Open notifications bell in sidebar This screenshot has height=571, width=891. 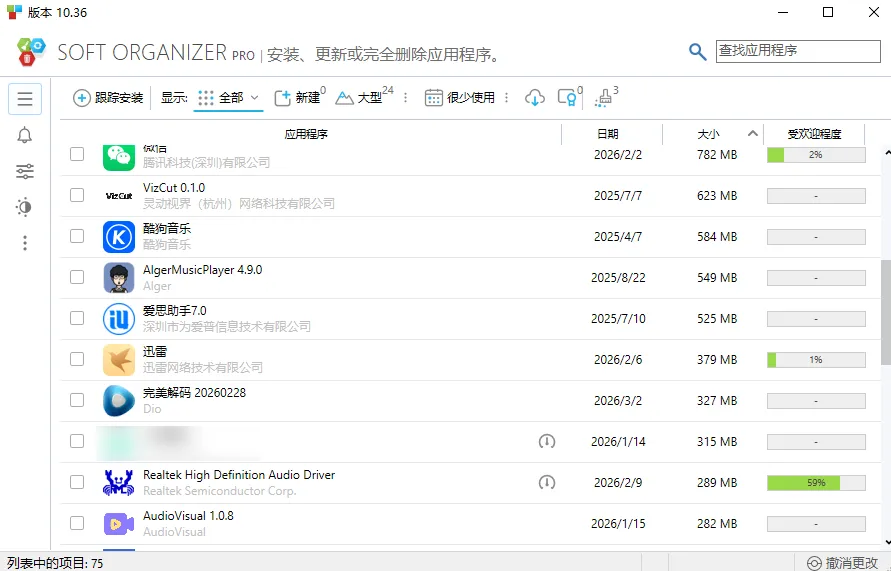coord(24,135)
